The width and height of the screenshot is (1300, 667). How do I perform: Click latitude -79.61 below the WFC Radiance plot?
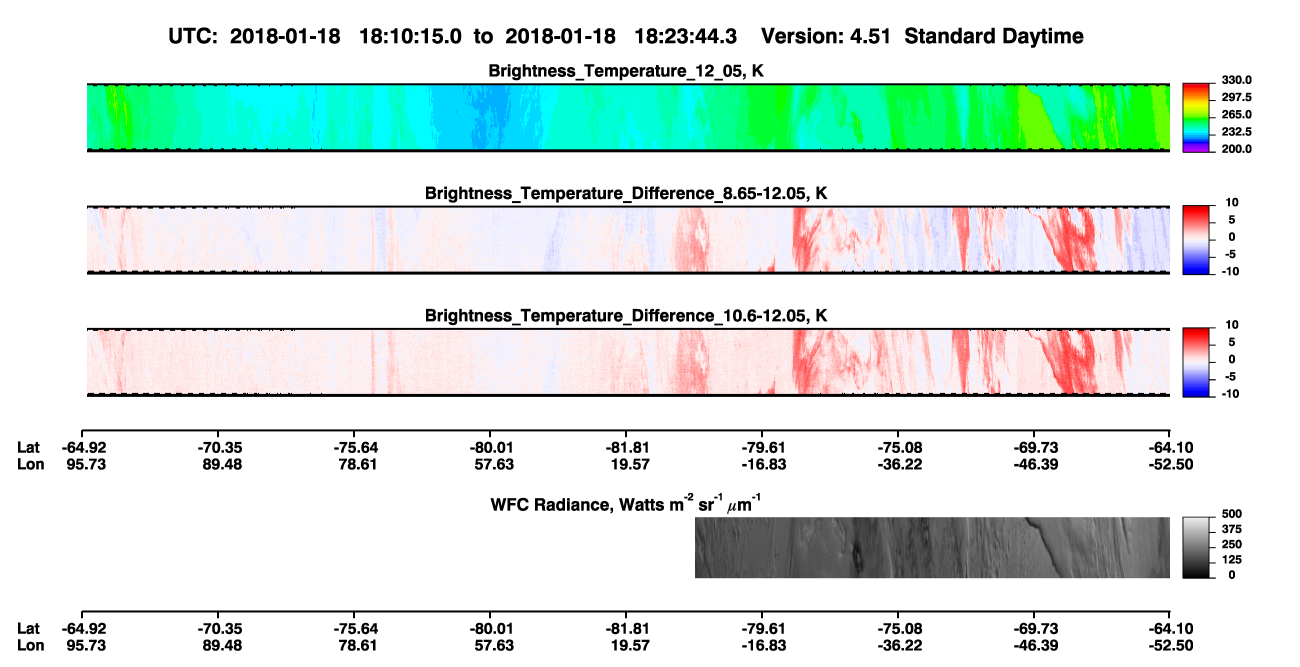click(762, 628)
